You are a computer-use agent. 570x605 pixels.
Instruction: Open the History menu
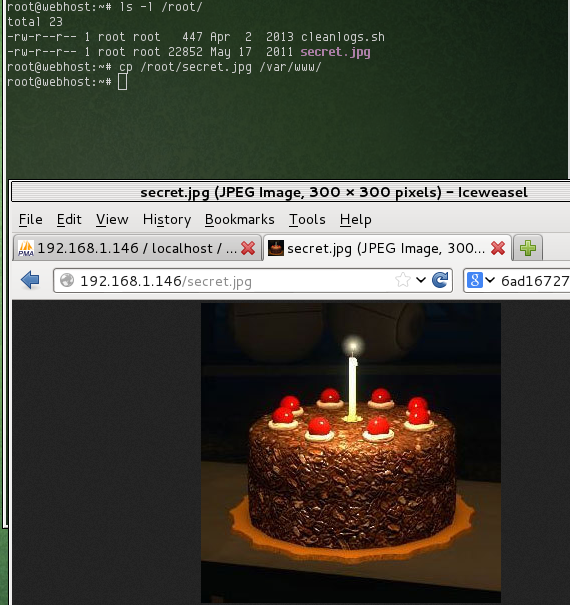click(167, 220)
